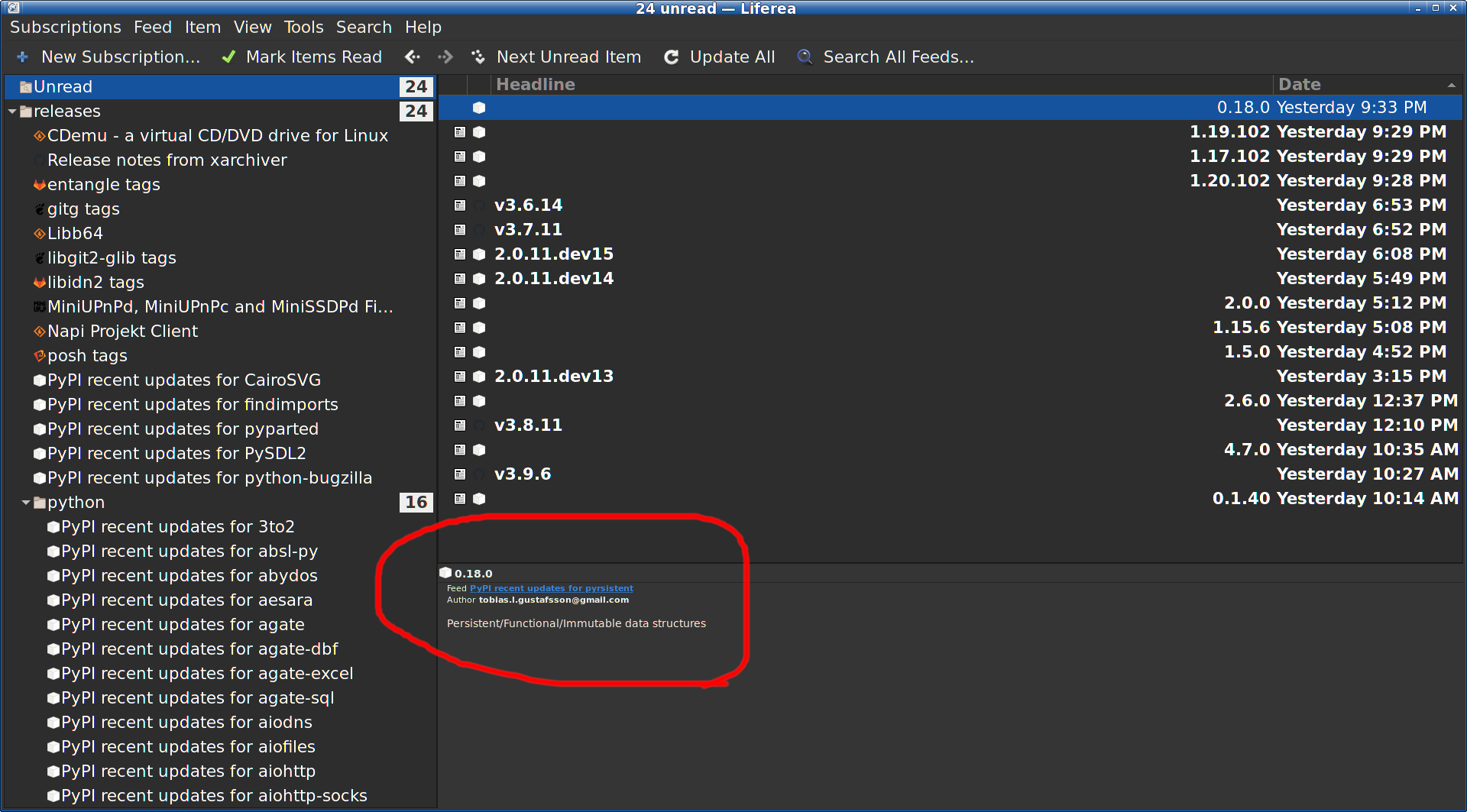This screenshot has width=1467, height=812.
Task: Click the New Subscription plus icon
Action: point(22,57)
